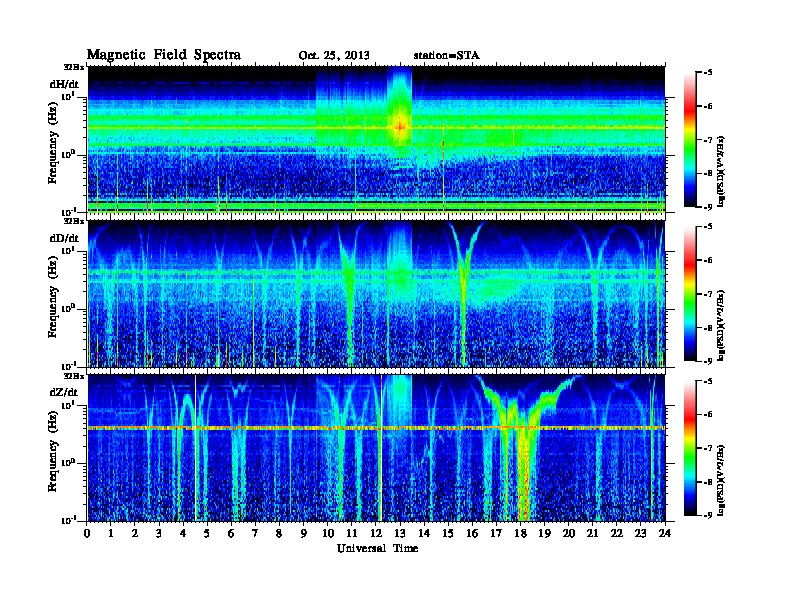Viewport: 792px width, 612px height.
Task: Click the hour 23 tick label
Action: pyautogui.click(x=641, y=533)
